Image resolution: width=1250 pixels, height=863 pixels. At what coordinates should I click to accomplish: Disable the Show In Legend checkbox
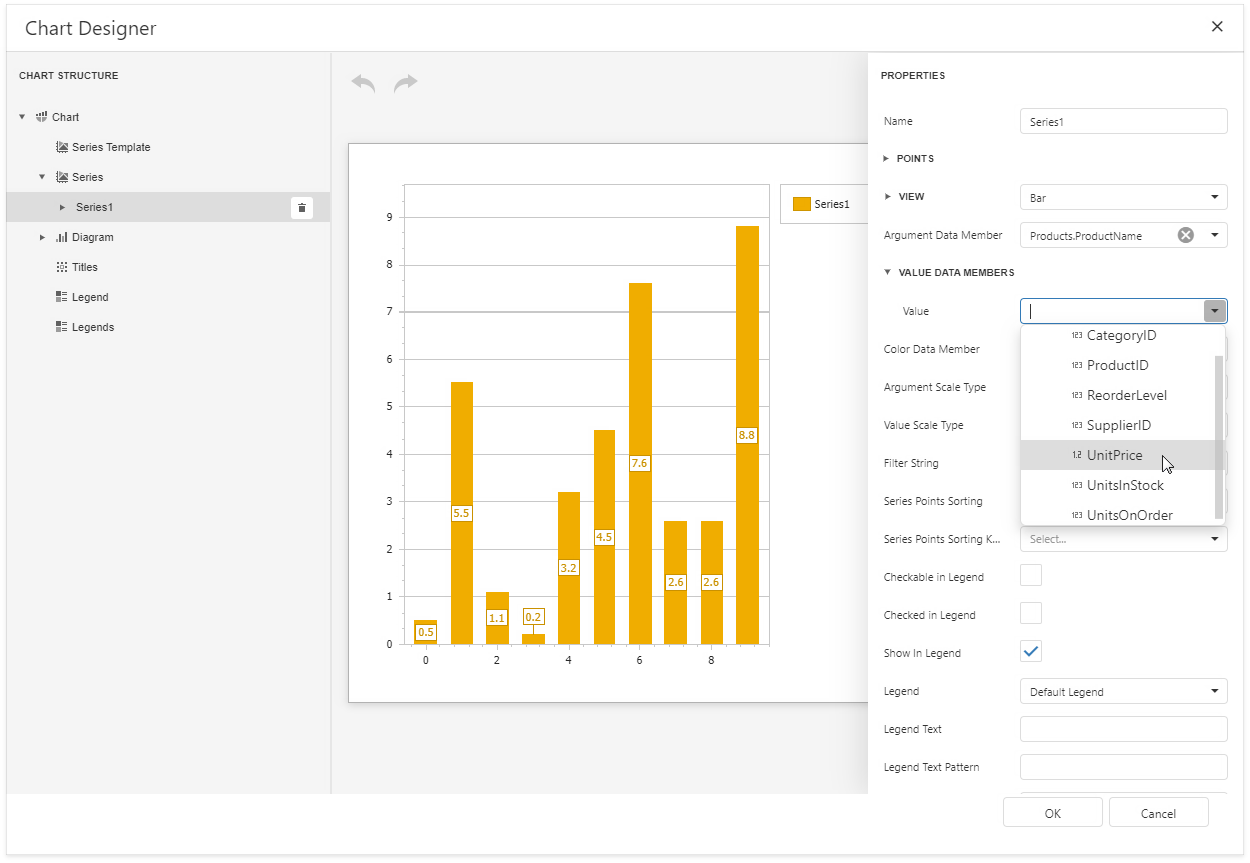(1030, 651)
